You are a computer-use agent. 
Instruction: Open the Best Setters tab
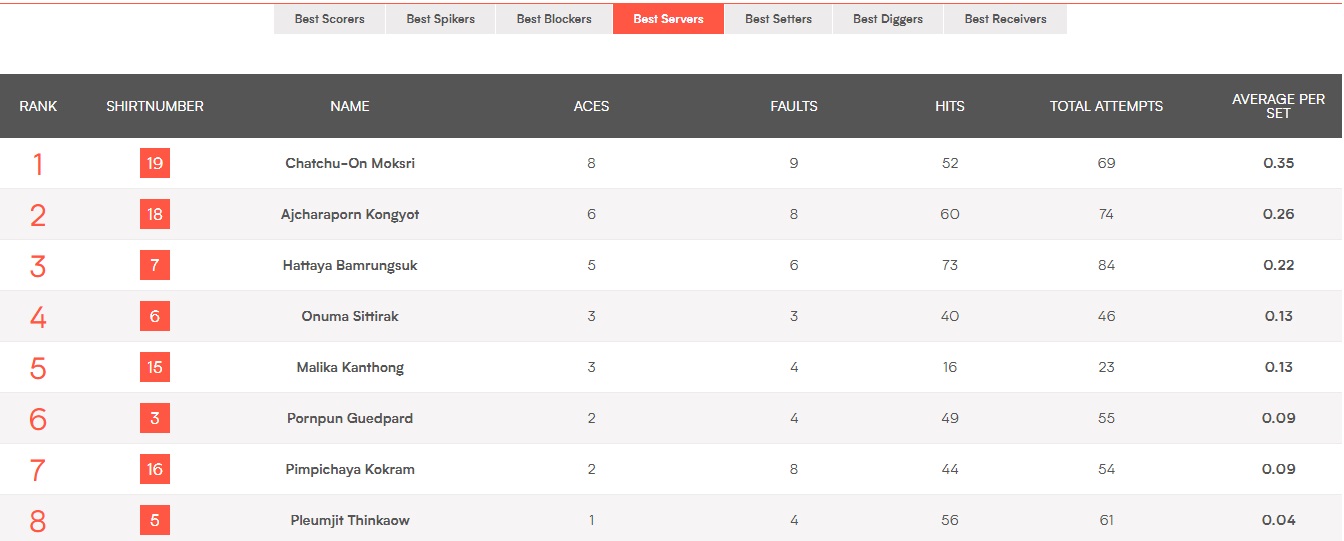coord(778,19)
